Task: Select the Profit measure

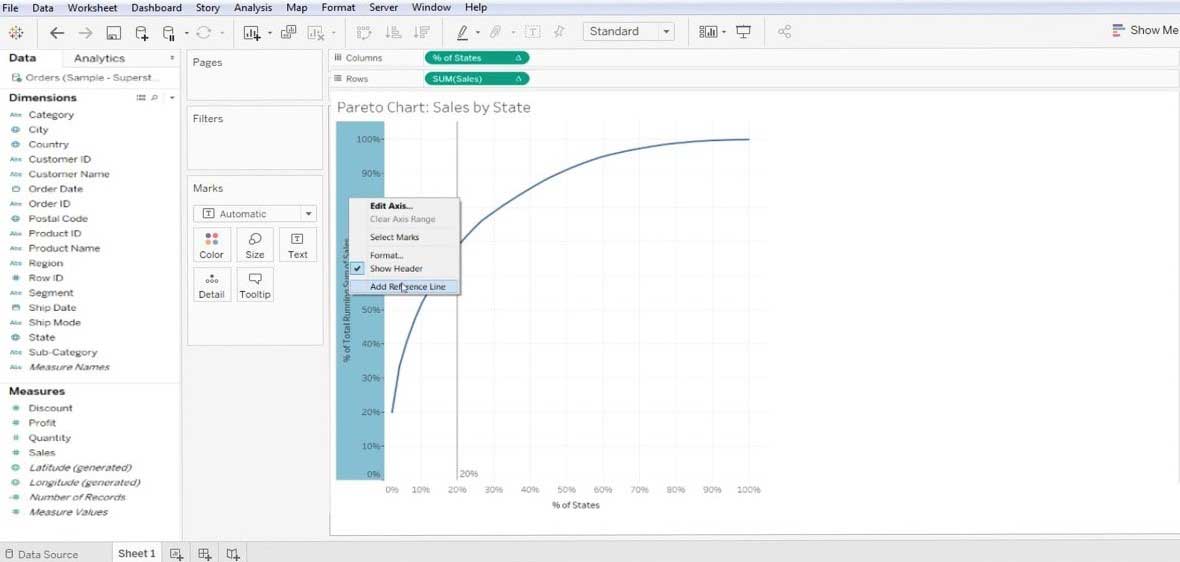Action: [42, 423]
